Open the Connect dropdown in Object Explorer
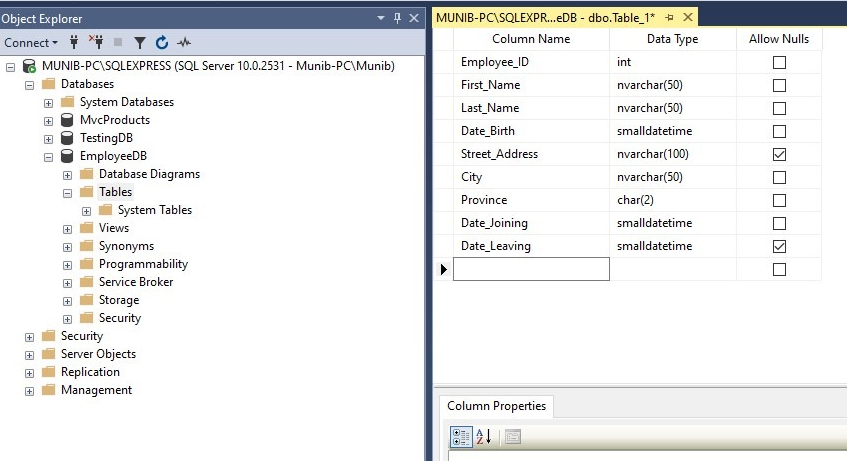 [31, 42]
